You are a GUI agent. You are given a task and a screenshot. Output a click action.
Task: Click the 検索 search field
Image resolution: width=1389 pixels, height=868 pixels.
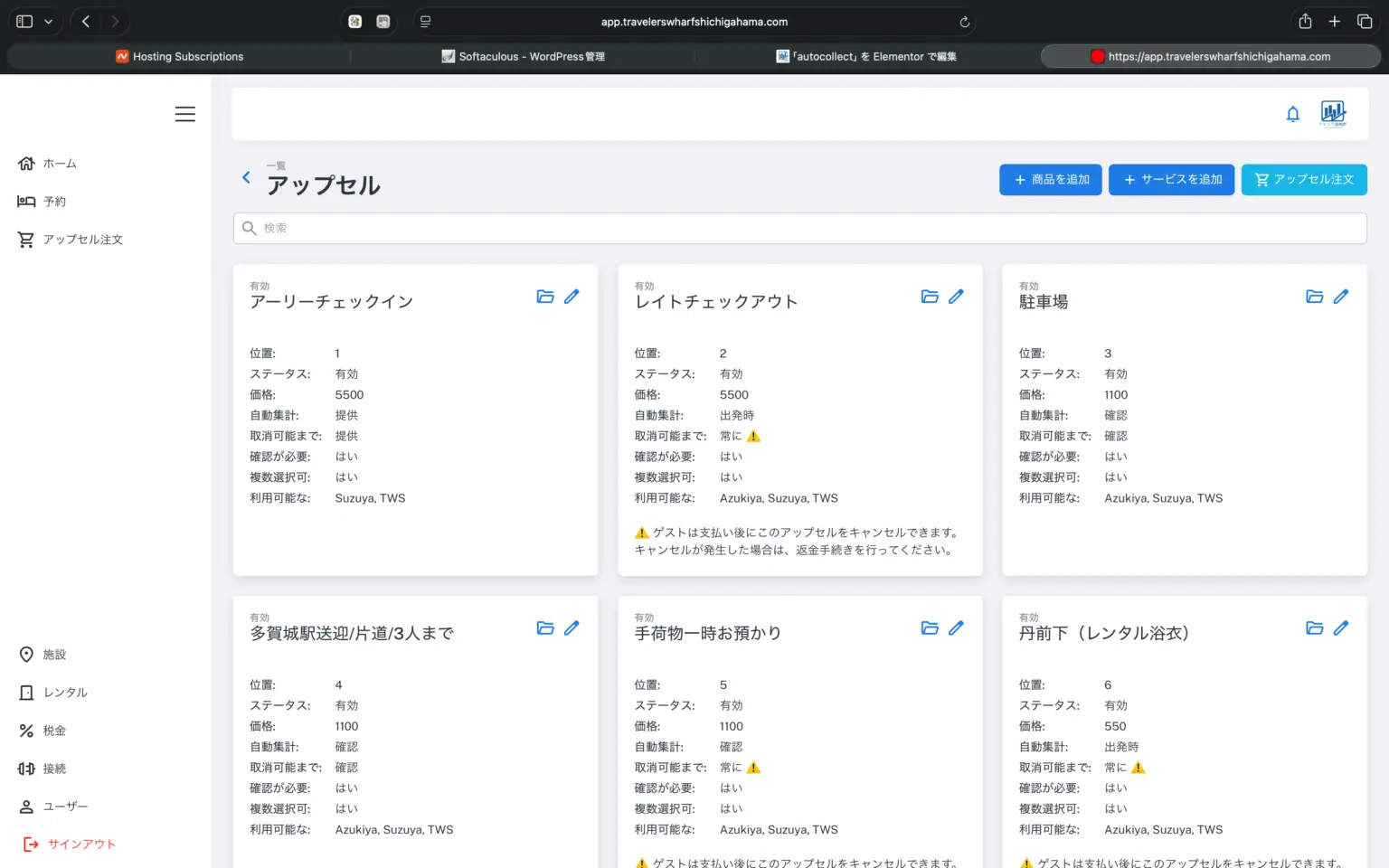[799, 229]
